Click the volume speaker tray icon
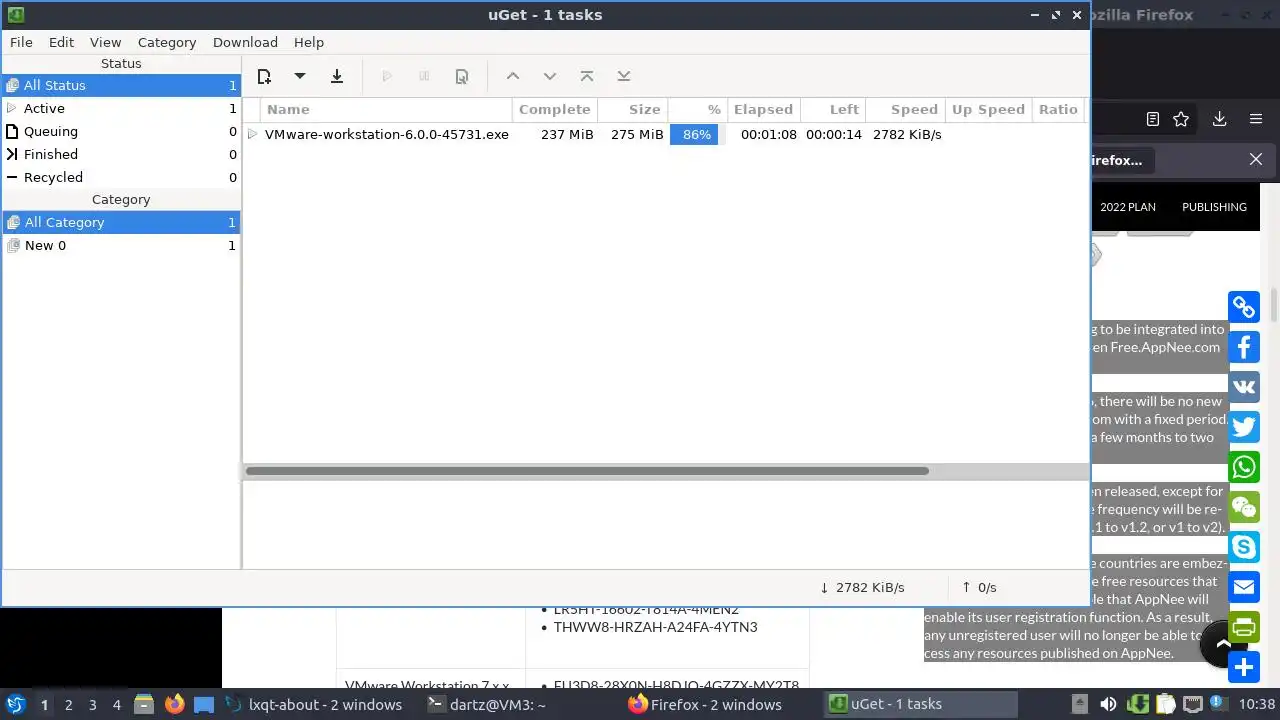Viewport: 1280px width, 720px height. coord(1108,704)
